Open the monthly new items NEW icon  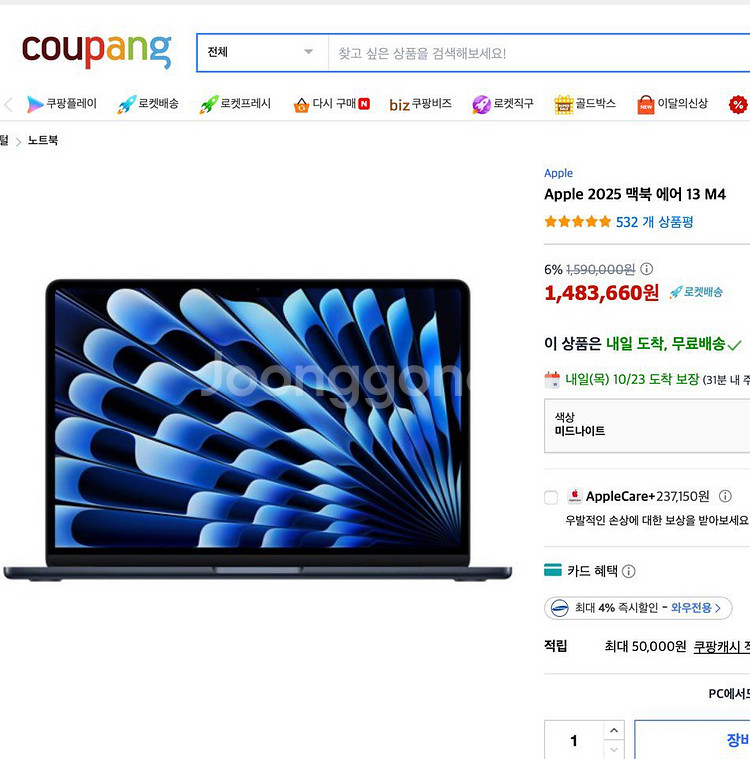coord(646,105)
